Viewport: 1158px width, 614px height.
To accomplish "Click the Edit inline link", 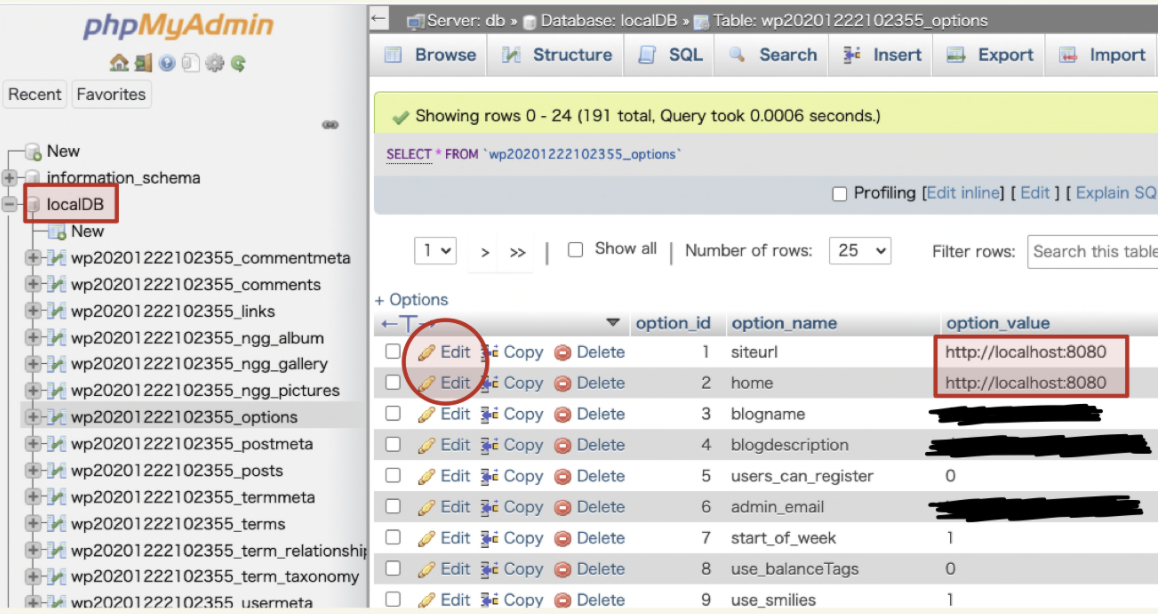I will pyautogui.click(x=963, y=193).
